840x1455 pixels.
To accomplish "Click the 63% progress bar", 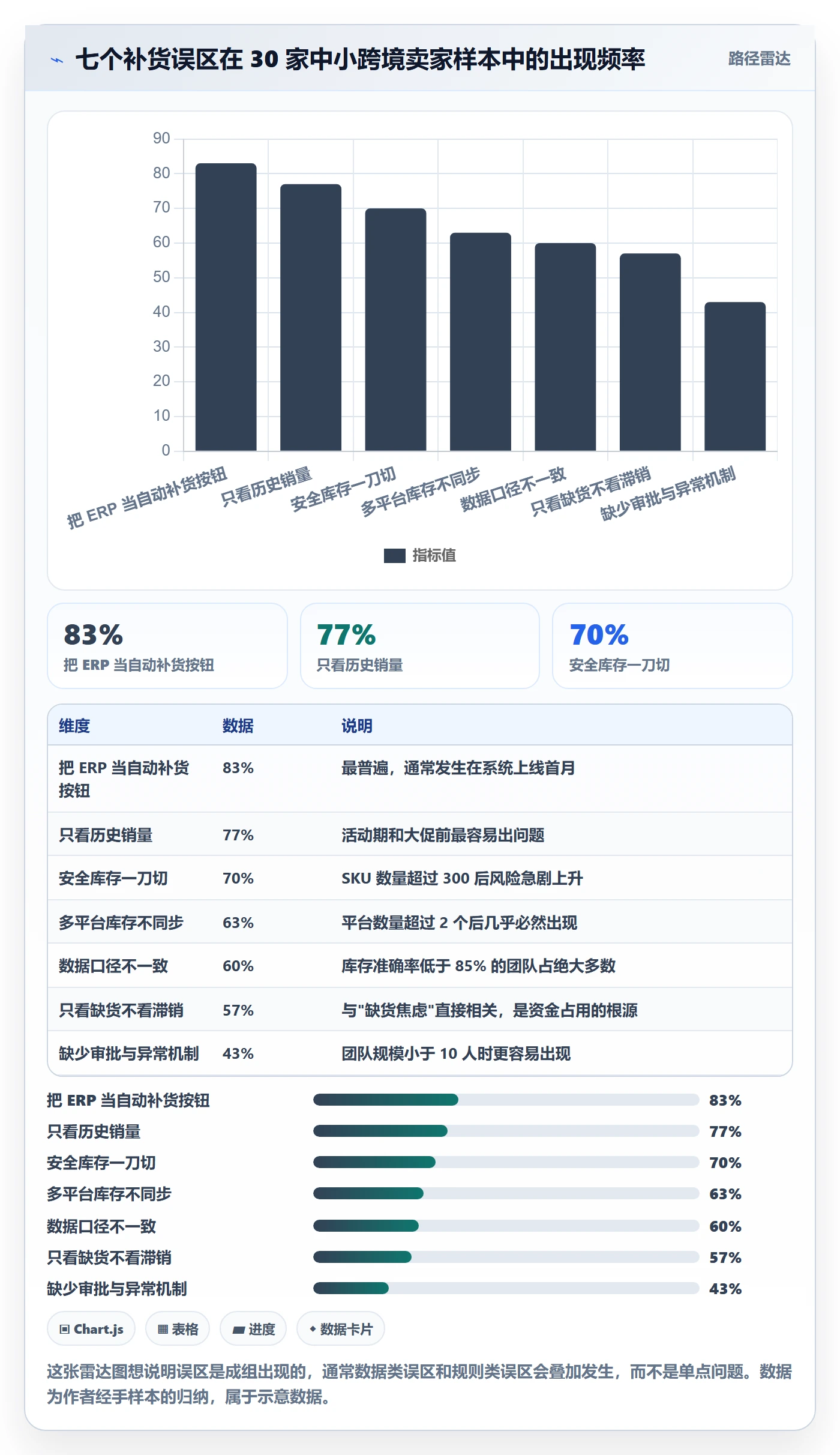I will coord(506,1193).
